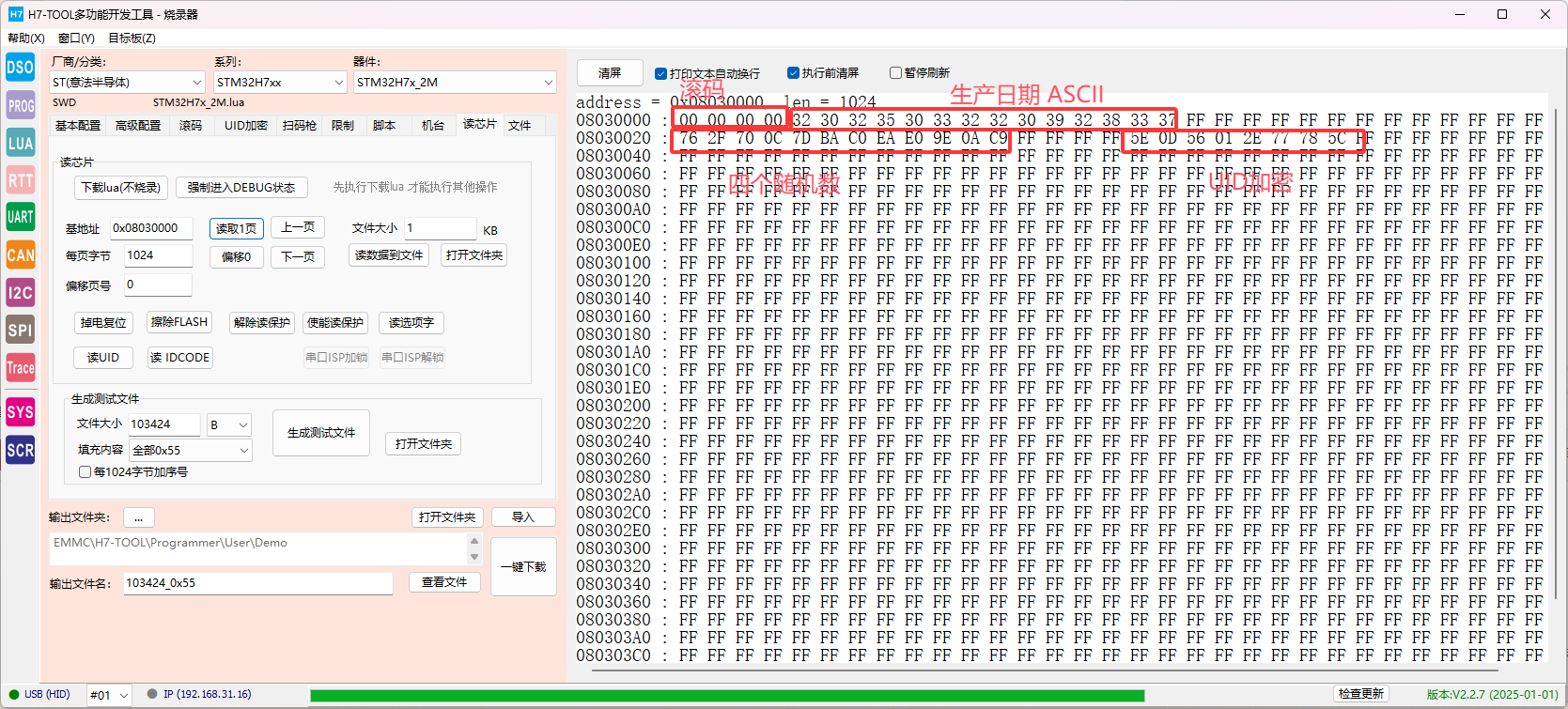Switch to the UART sidebar icon

(21, 217)
